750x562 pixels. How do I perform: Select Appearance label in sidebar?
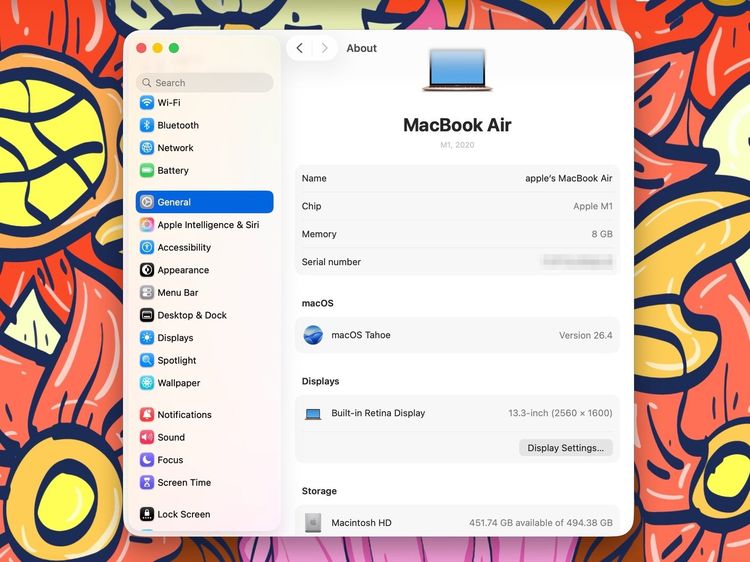click(183, 270)
